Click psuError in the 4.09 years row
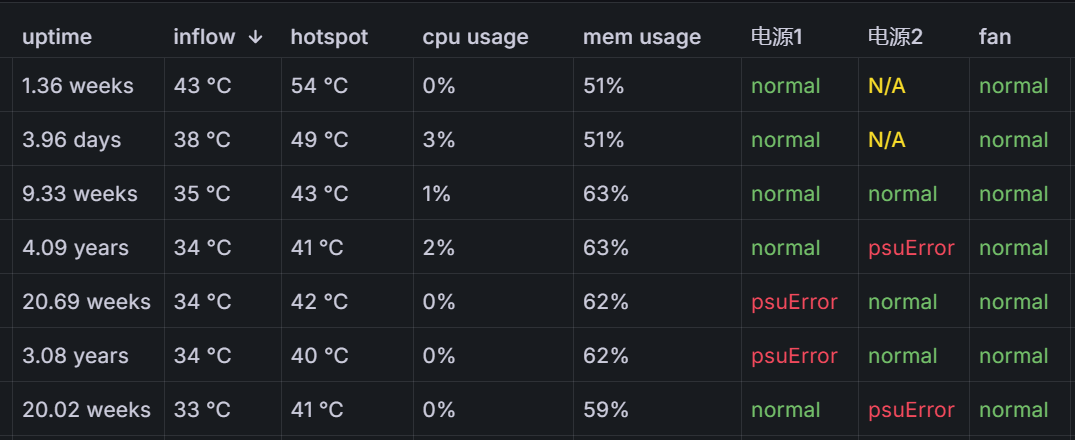Image resolution: width=1075 pixels, height=440 pixels. pos(911,247)
